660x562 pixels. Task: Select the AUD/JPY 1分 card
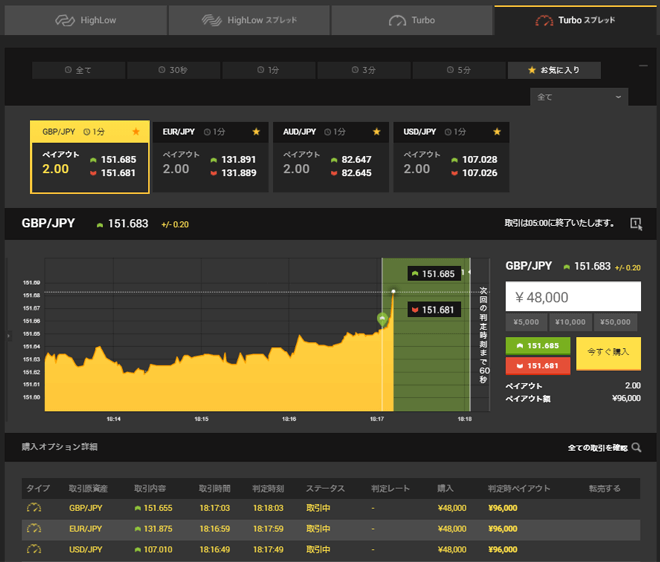(x=331, y=157)
